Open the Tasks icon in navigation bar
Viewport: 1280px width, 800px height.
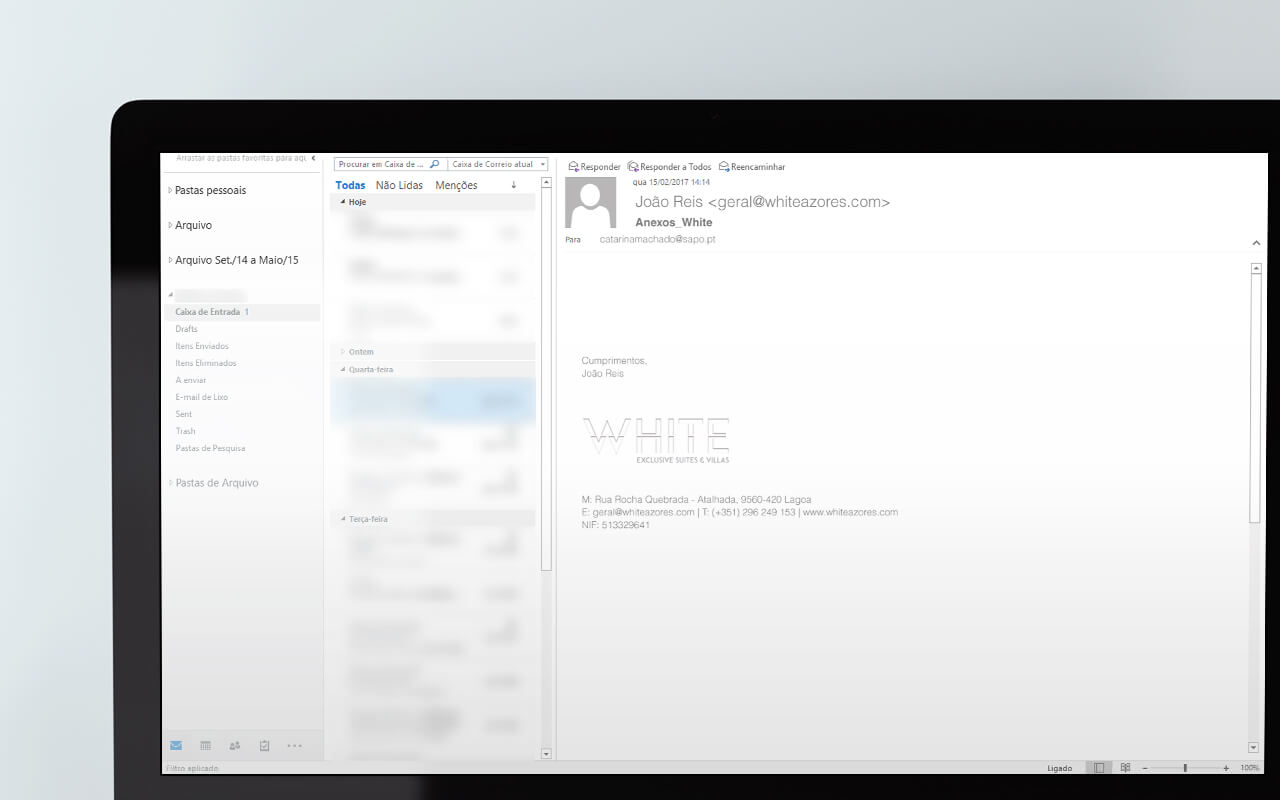(264, 745)
